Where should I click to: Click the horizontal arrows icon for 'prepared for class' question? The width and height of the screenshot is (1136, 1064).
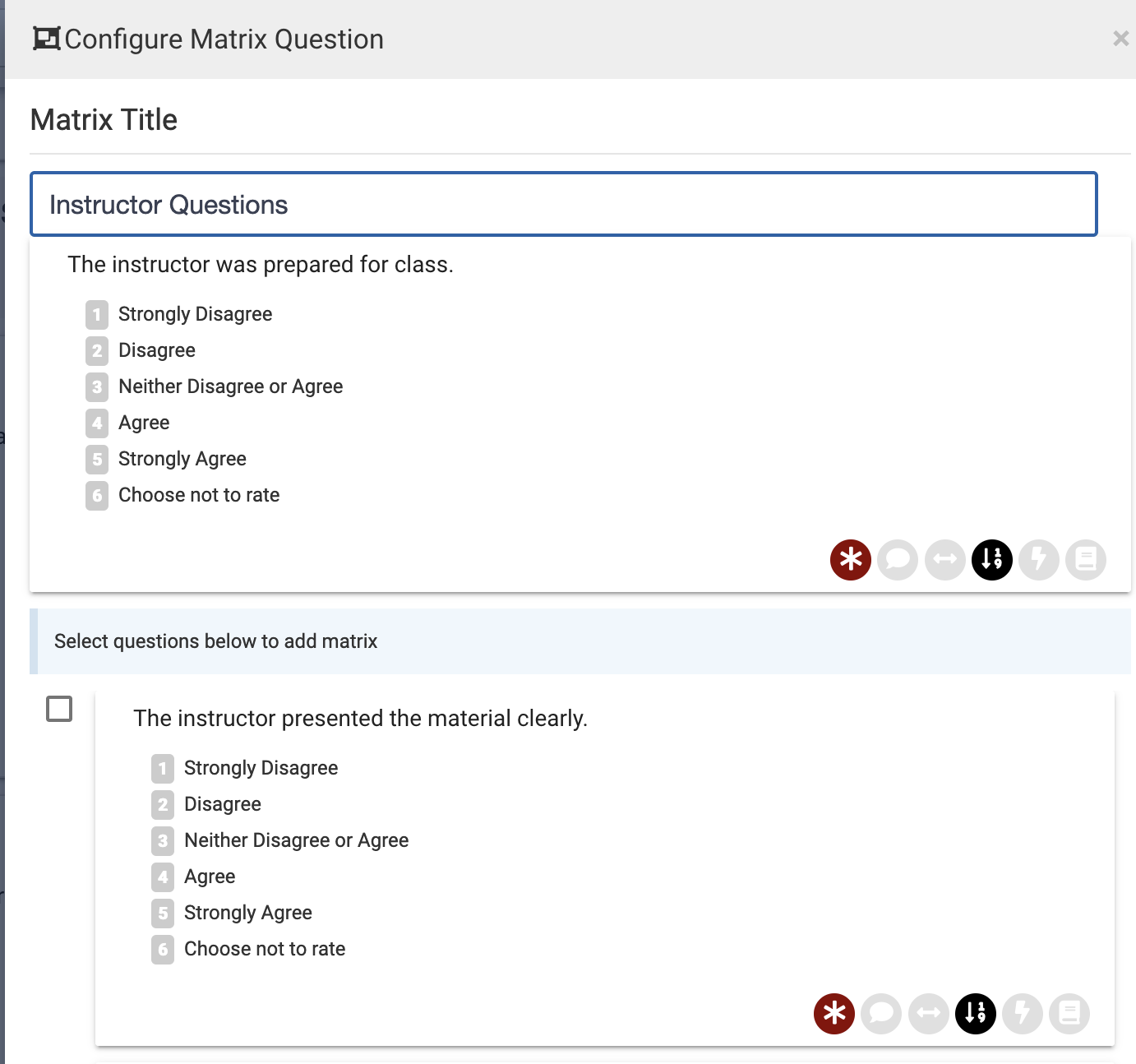[x=945, y=560]
